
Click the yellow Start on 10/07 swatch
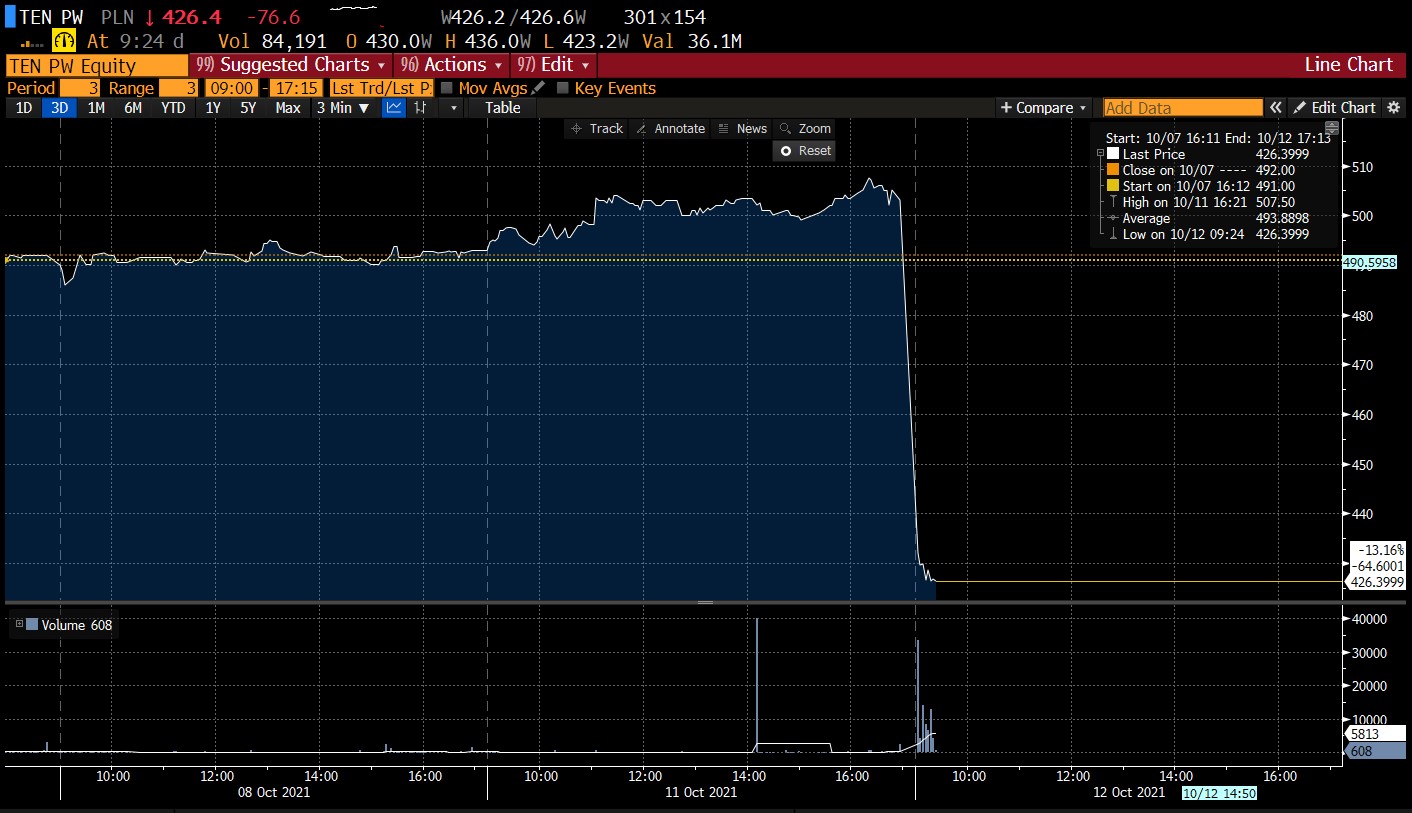pyautogui.click(x=1113, y=186)
